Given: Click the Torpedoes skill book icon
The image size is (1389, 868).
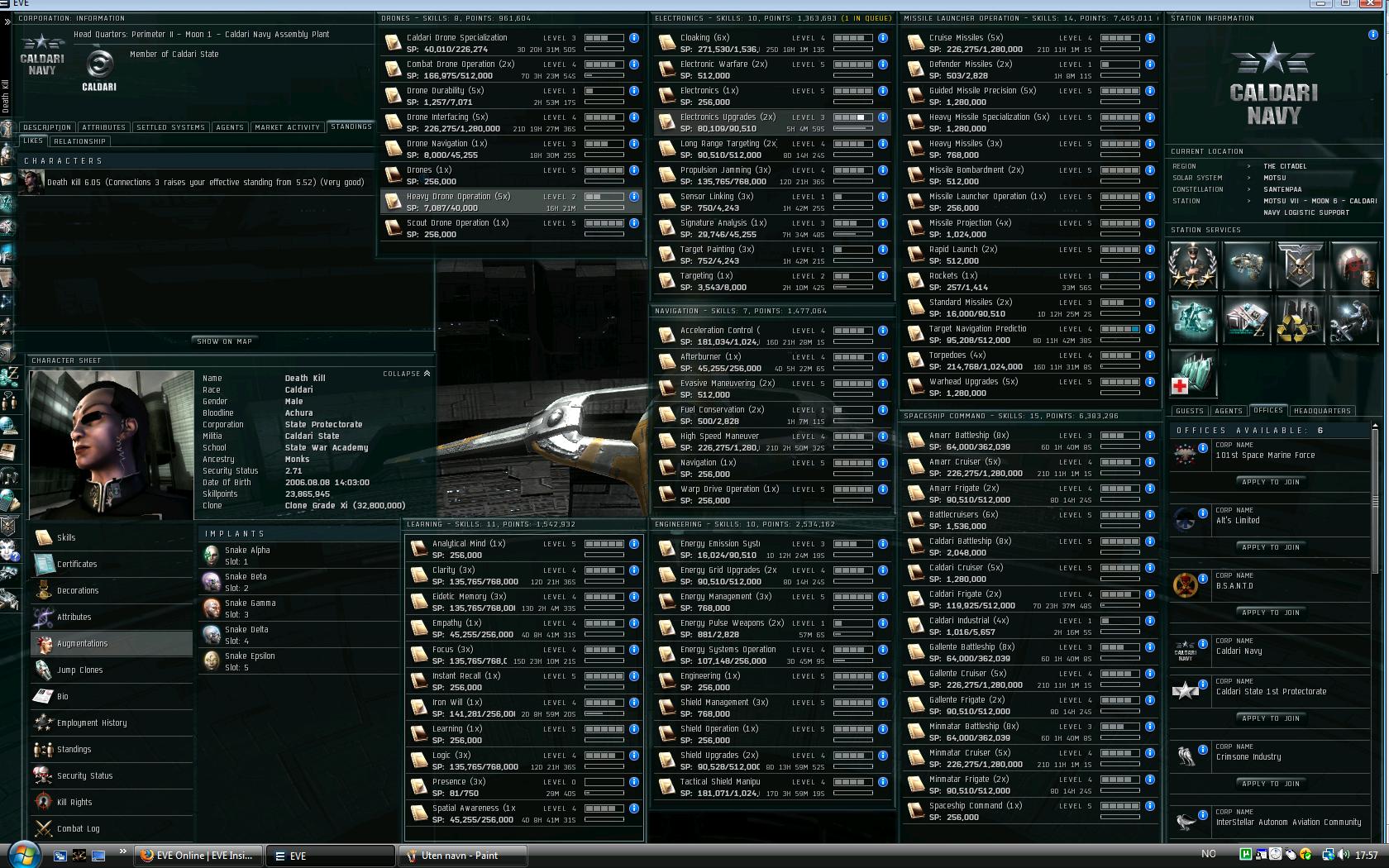Looking at the screenshot, I should [x=915, y=361].
